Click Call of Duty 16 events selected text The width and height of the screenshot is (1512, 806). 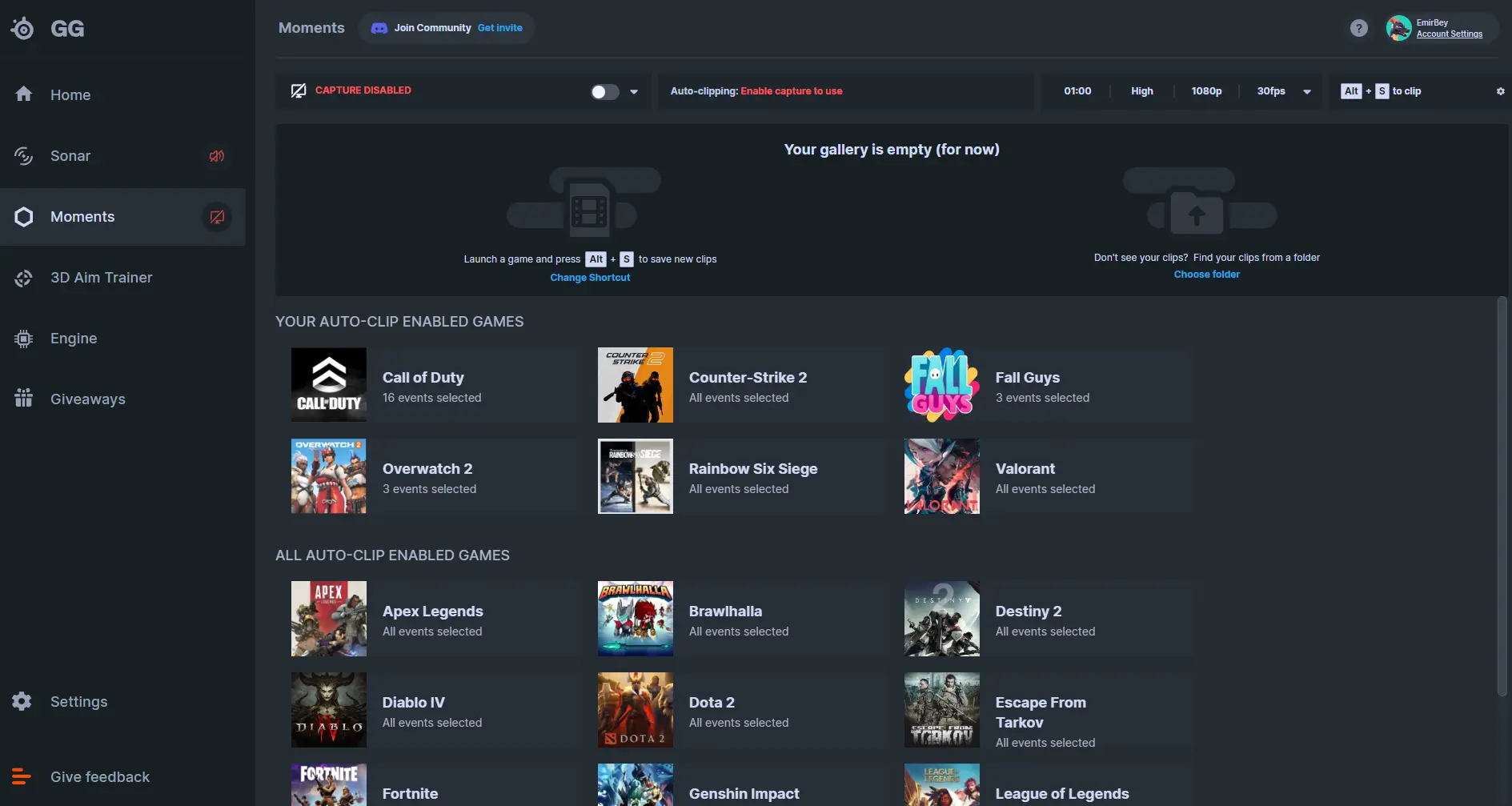[431, 398]
